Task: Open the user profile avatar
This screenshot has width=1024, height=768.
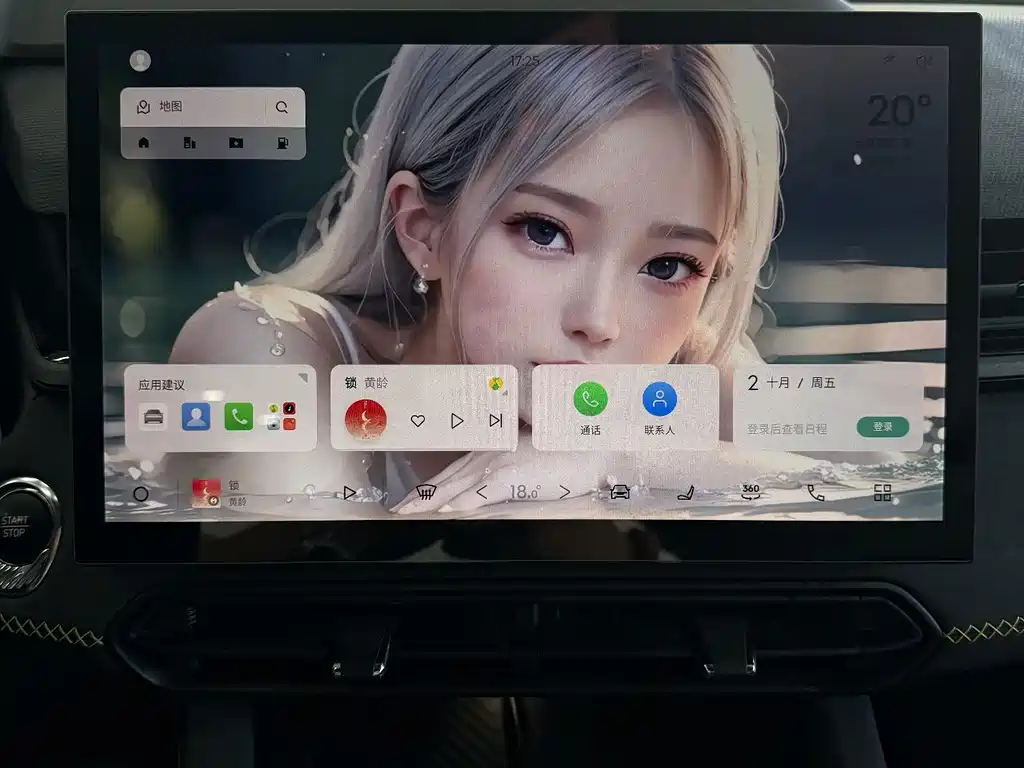Action: 140,61
